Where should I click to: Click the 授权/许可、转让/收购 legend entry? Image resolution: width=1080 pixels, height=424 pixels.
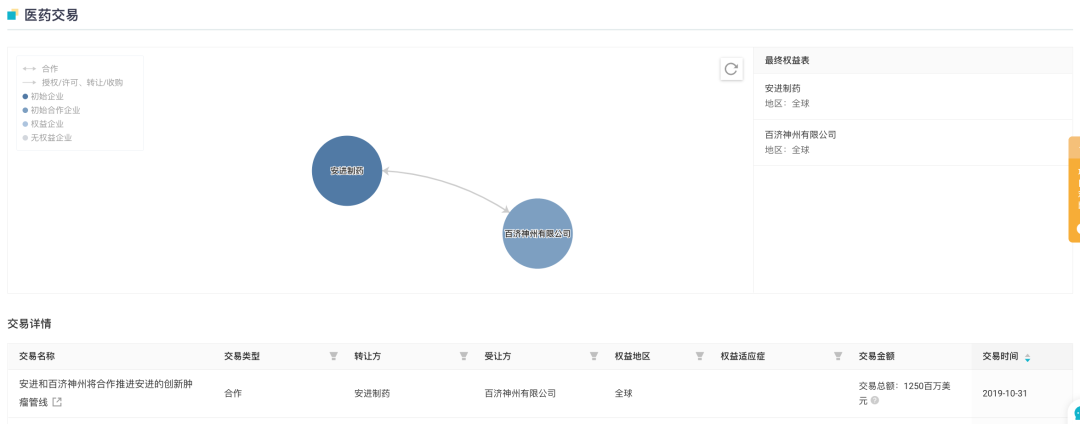pos(73,83)
